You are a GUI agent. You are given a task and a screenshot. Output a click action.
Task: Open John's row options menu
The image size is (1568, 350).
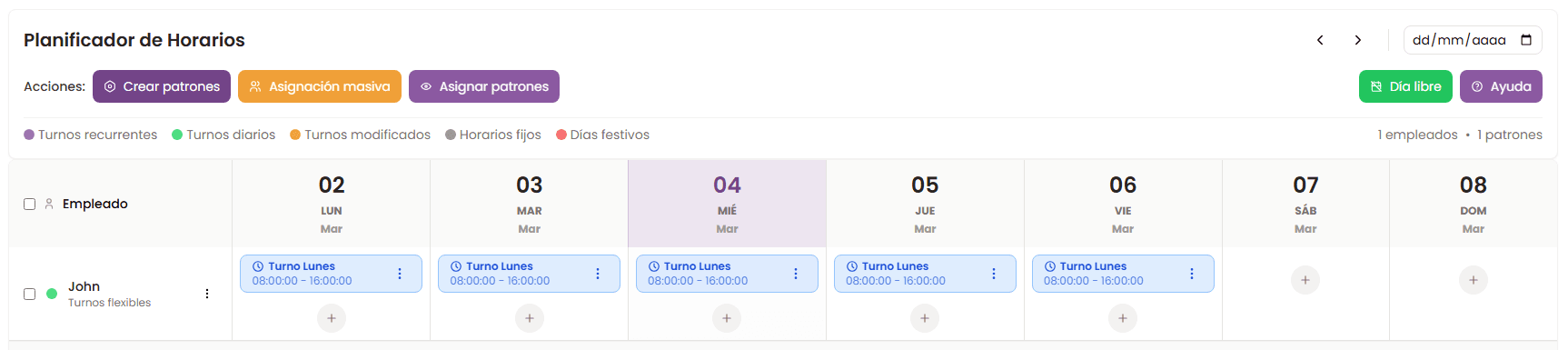207,294
